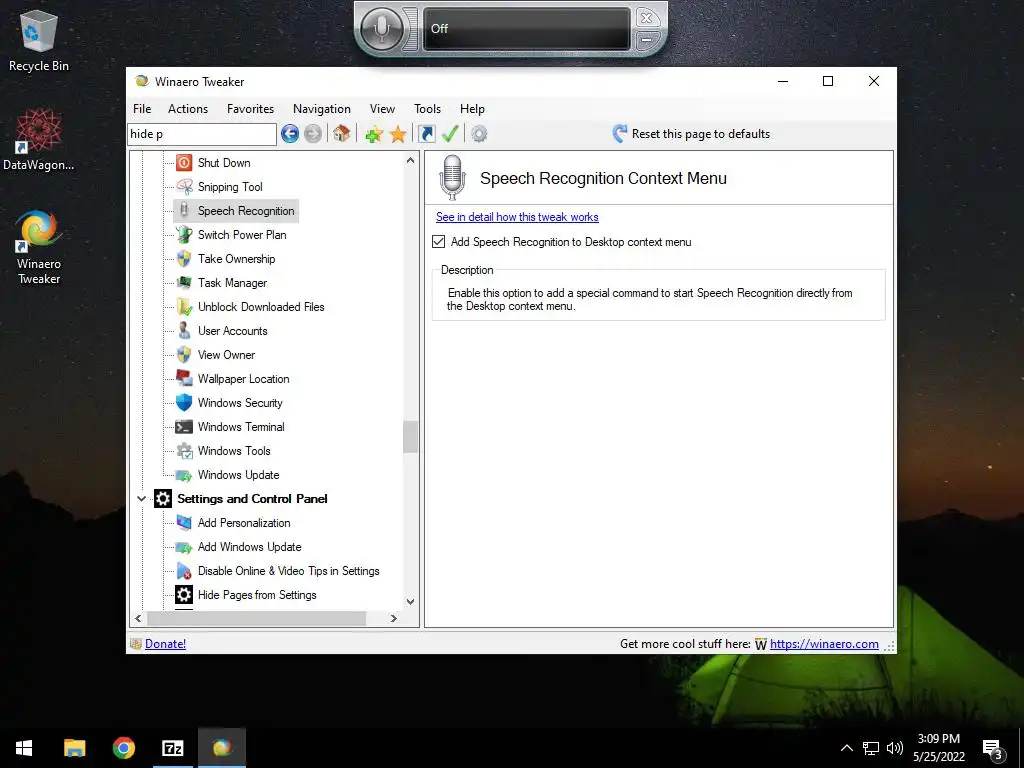Click the Donate! link
The width and height of the screenshot is (1024, 768).
click(165, 644)
